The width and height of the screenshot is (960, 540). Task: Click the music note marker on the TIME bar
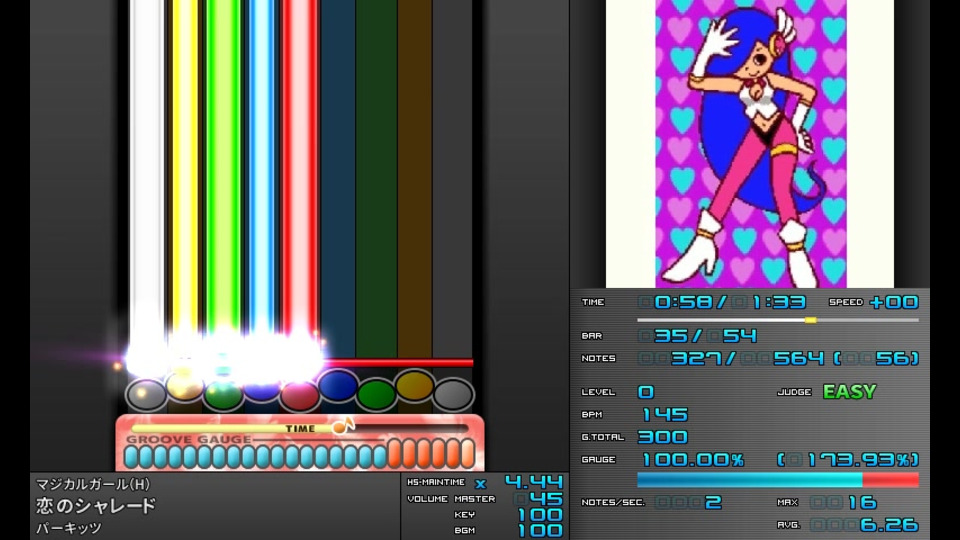343,426
